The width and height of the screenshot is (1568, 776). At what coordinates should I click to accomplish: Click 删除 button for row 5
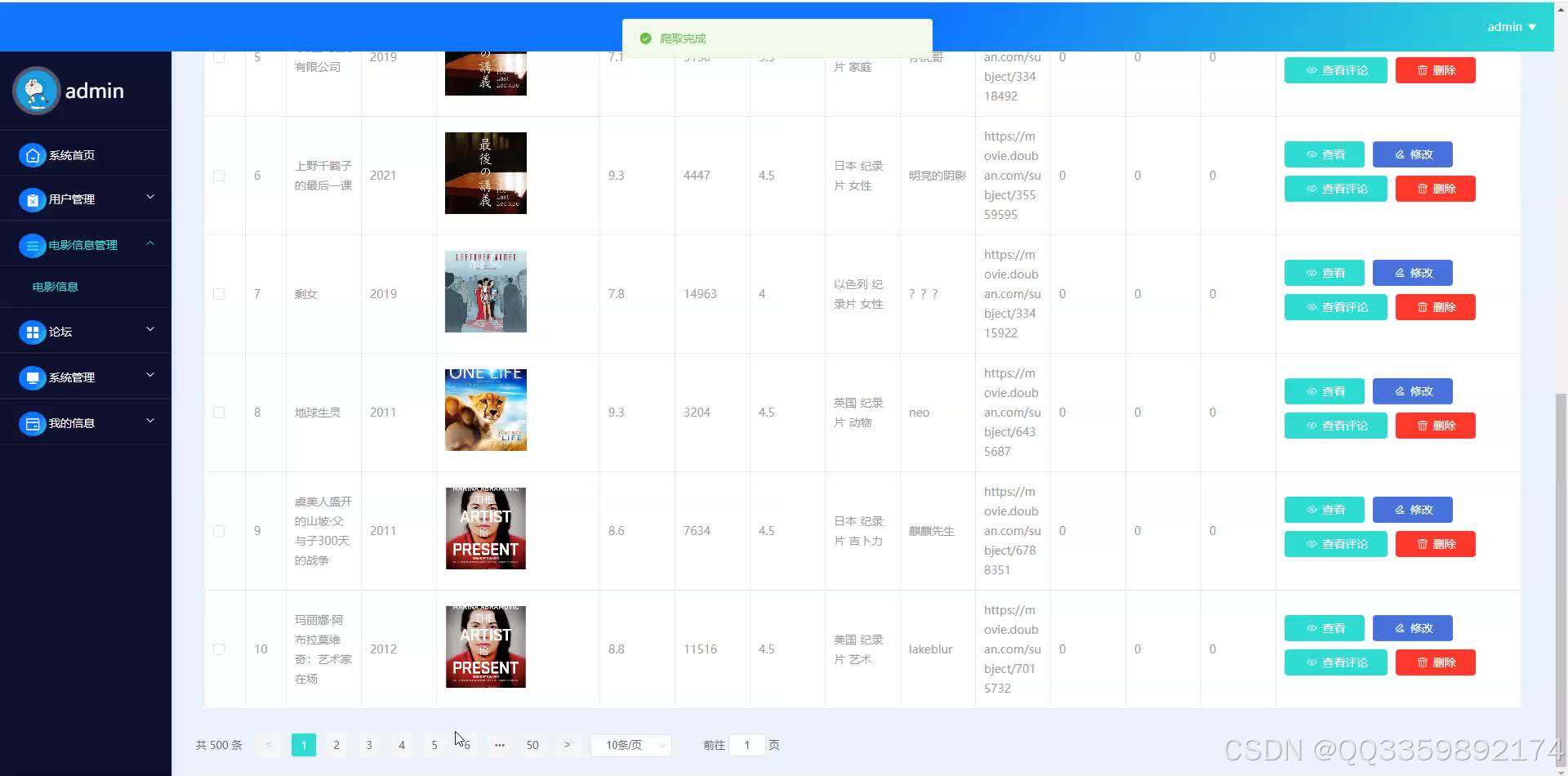pyautogui.click(x=1436, y=70)
